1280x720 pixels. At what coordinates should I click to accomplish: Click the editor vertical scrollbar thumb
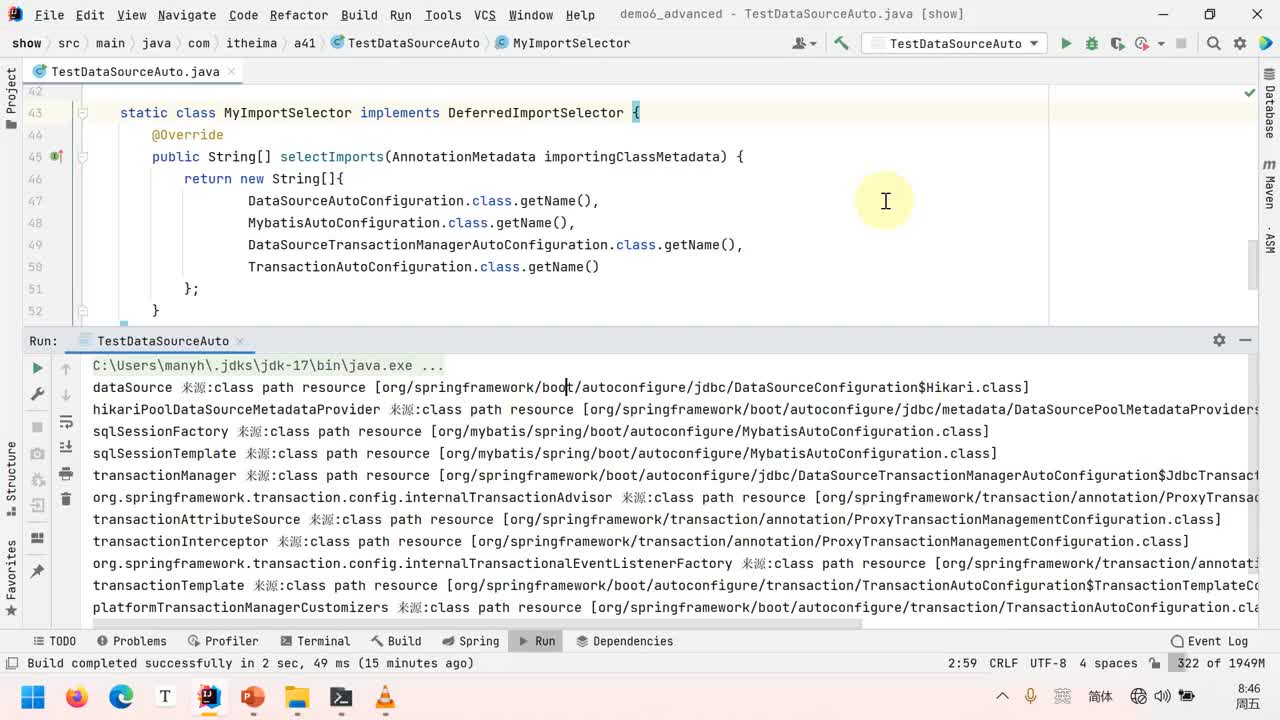click(x=1253, y=265)
